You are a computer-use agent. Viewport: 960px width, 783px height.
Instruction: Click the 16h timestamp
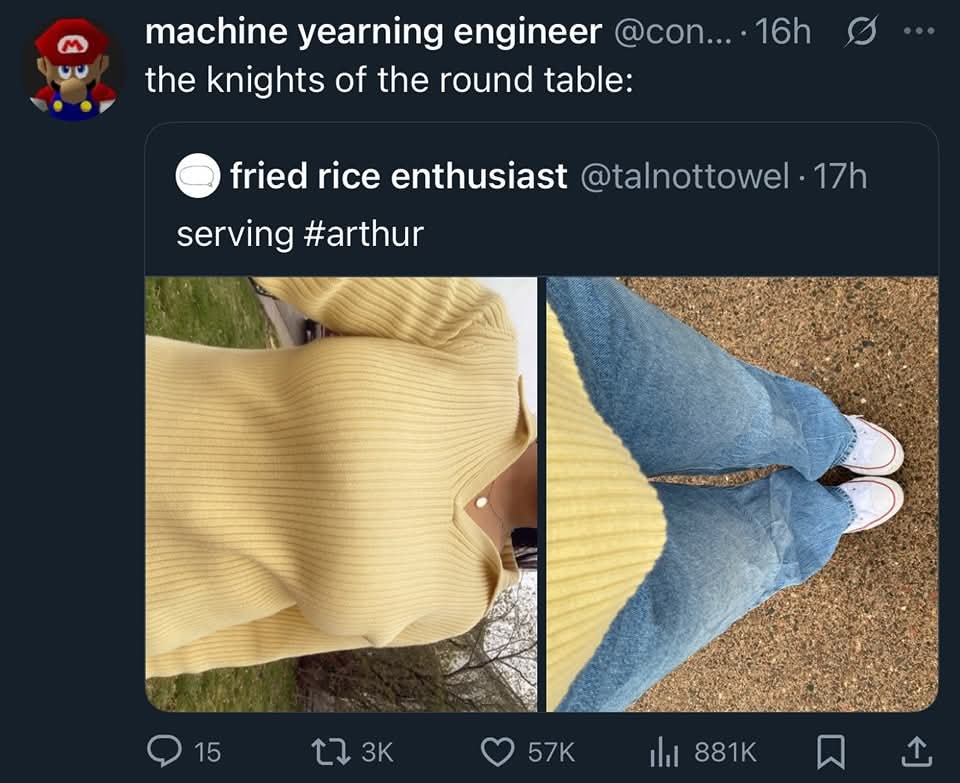click(783, 32)
